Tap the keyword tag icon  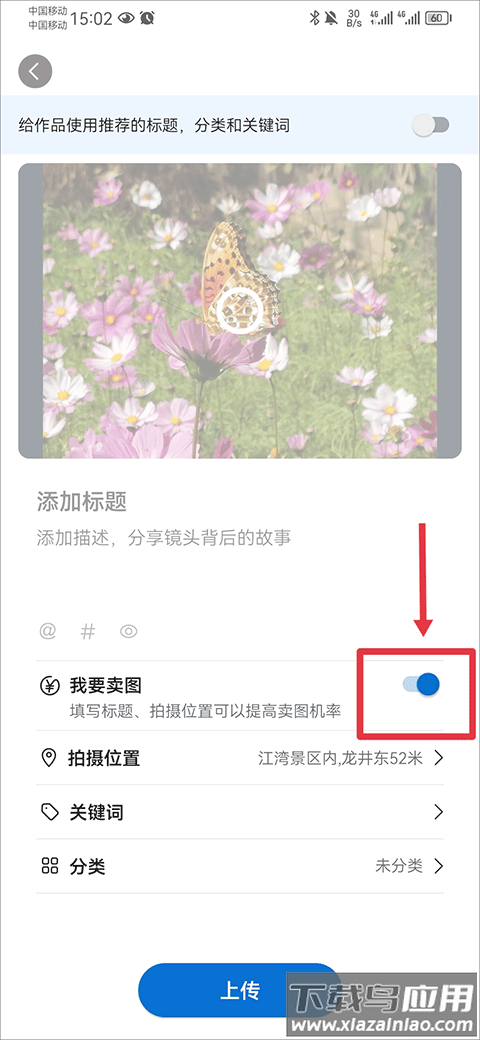50,812
